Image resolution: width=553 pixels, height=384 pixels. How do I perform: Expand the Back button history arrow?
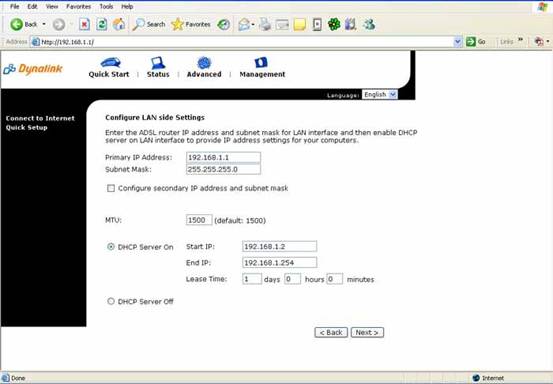pos(44,24)
